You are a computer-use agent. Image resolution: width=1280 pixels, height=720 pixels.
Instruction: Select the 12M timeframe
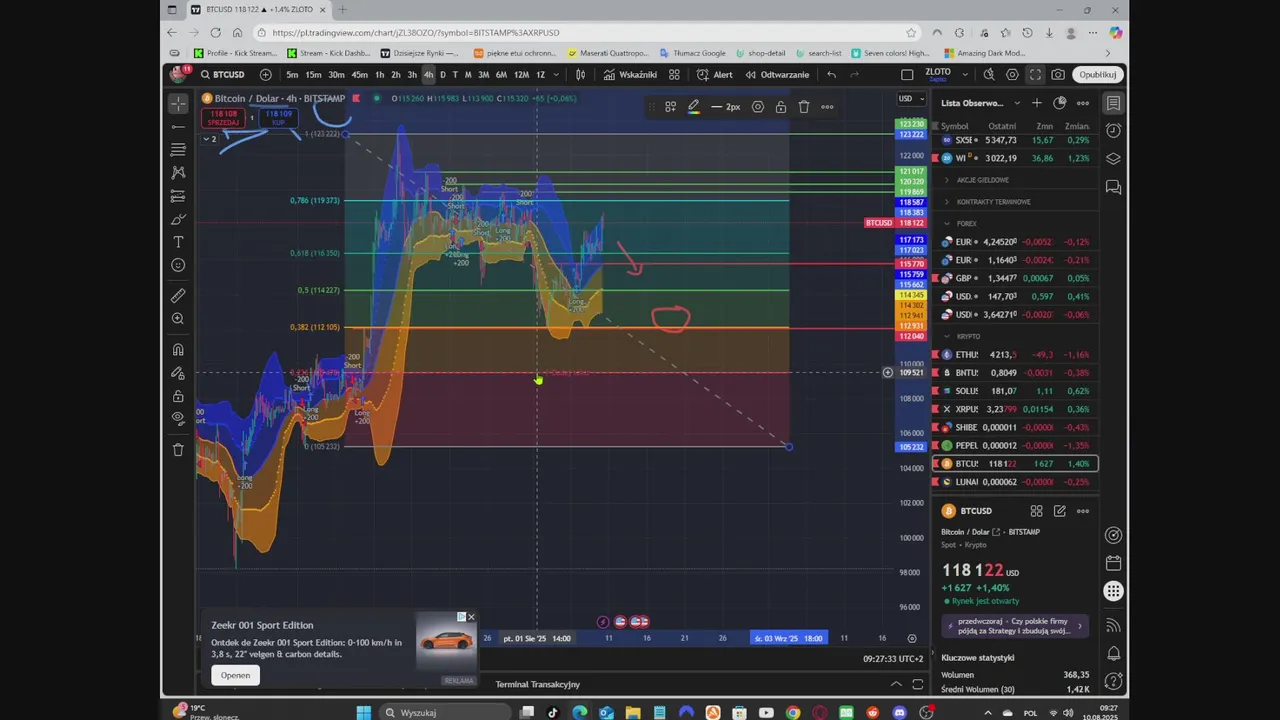point(521,75)
